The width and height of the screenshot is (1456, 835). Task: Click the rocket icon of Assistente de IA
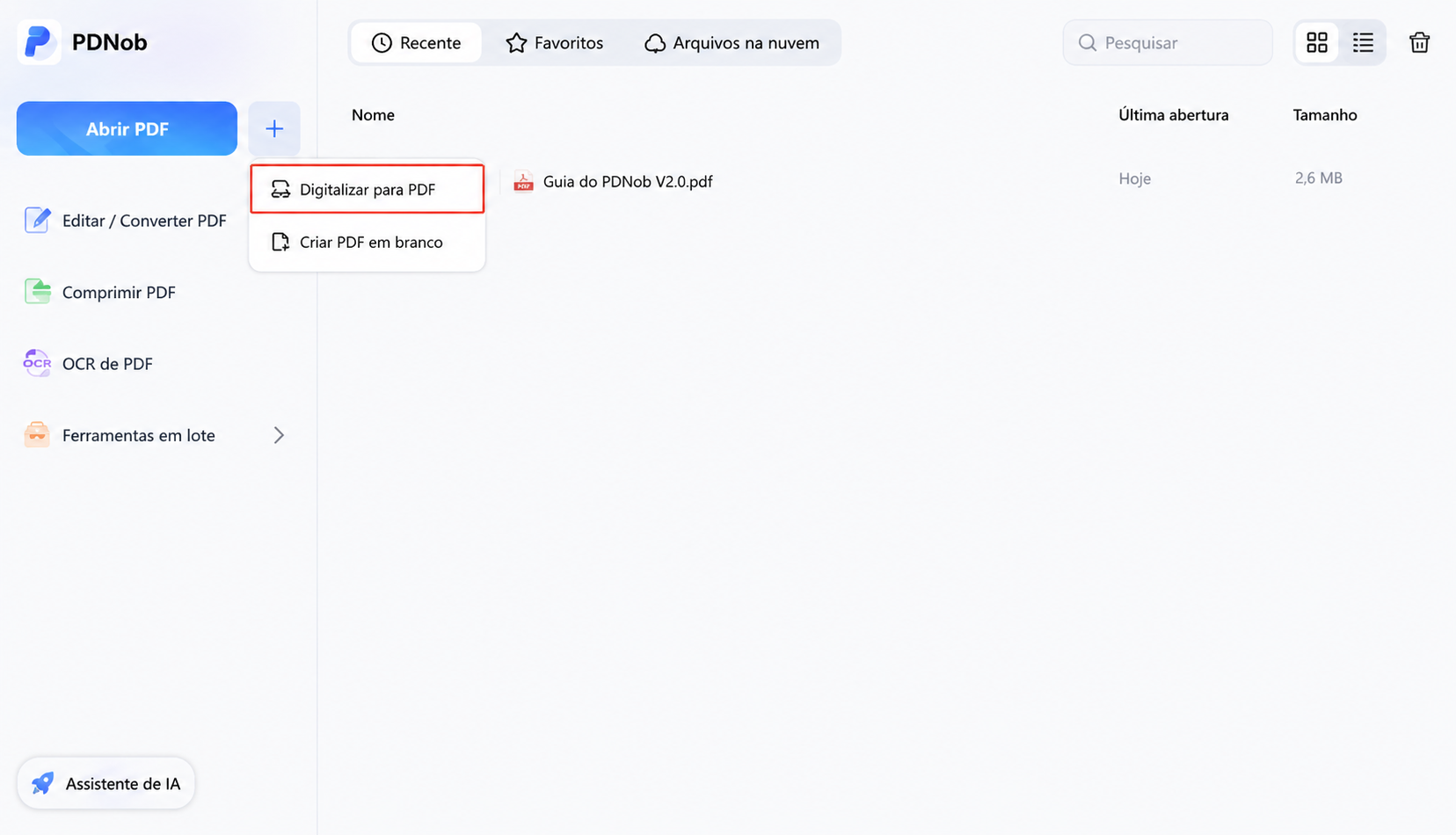tap(42, 783)
